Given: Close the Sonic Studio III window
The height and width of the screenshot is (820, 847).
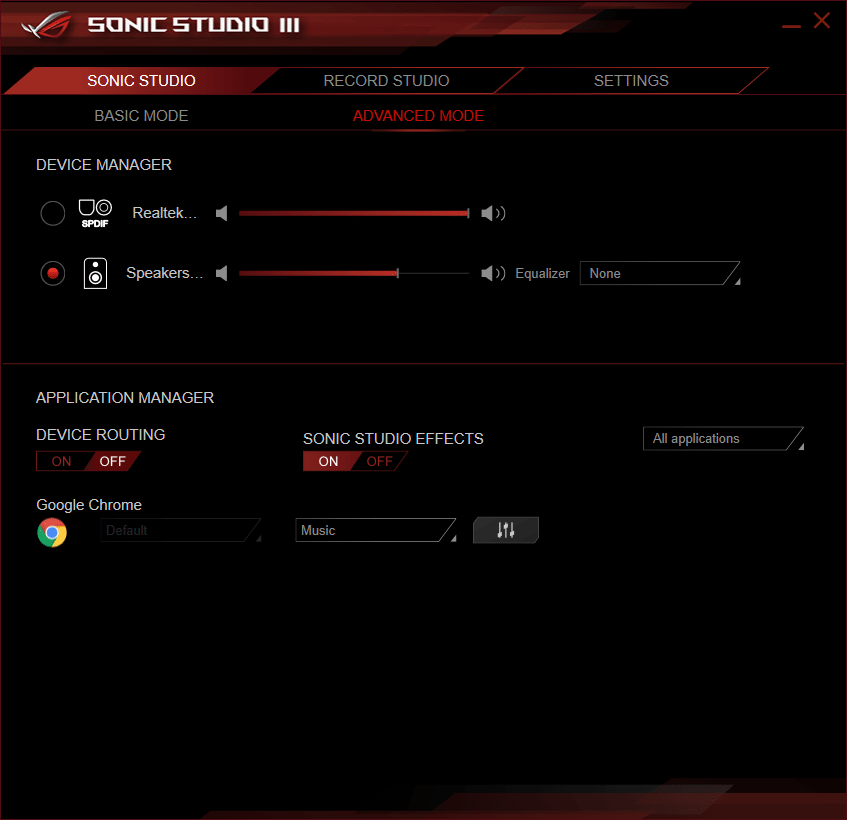Looking at the screenshot, I should tap(822, 21).
